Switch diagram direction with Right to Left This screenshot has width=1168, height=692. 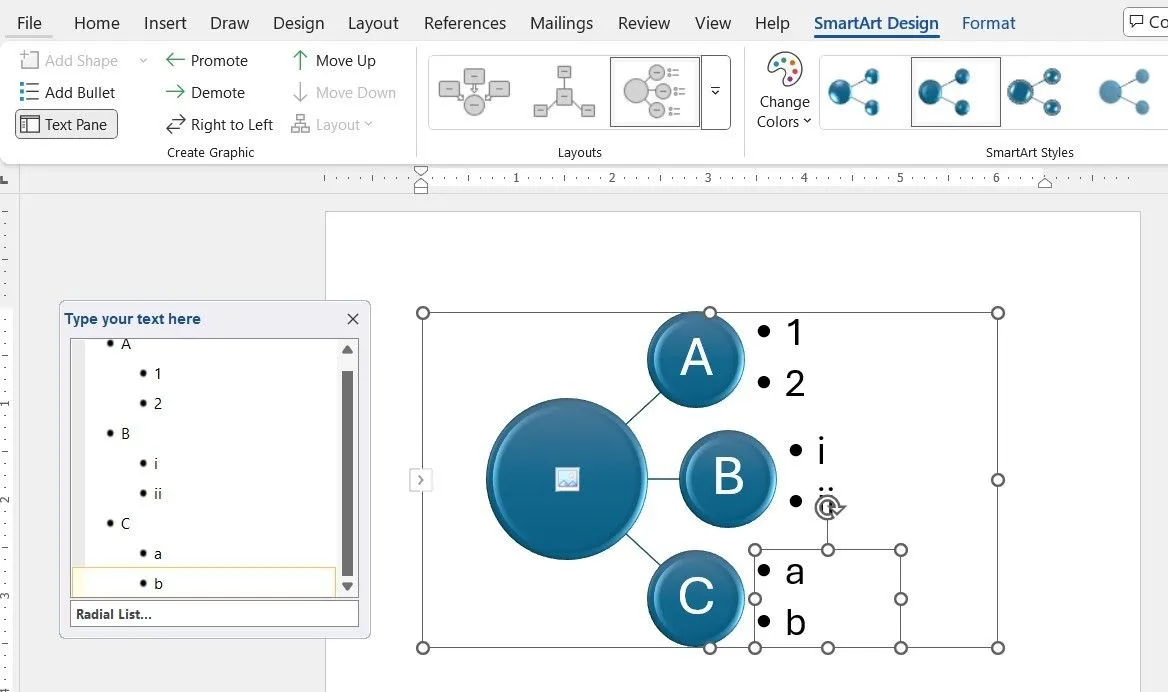(x=220, y=124)
